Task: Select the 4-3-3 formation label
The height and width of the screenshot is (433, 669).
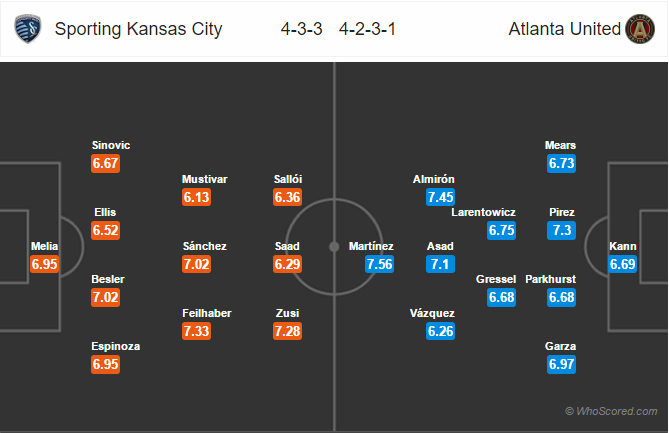Action: click(301, 29)
